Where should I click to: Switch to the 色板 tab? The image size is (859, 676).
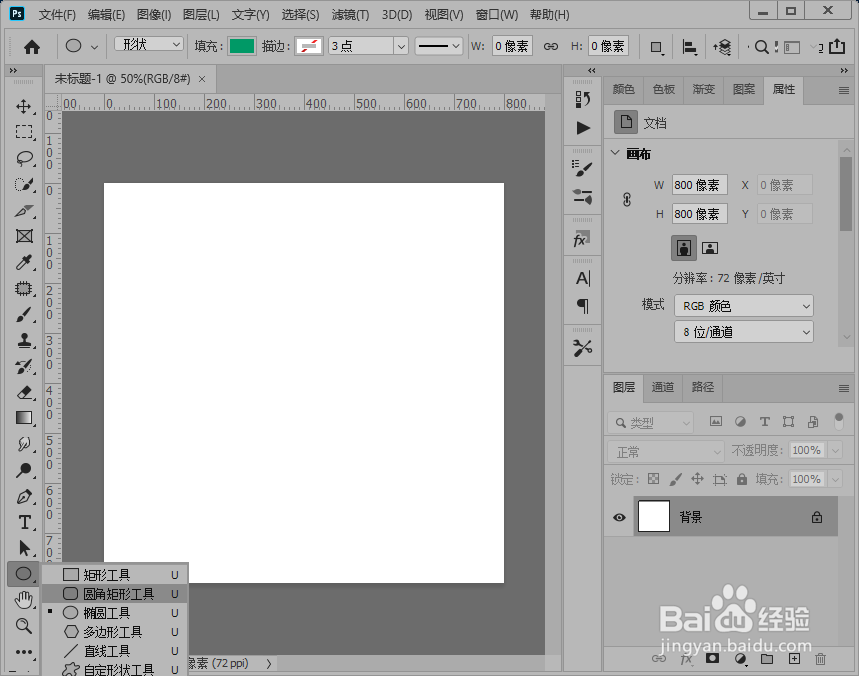(663, 89)
